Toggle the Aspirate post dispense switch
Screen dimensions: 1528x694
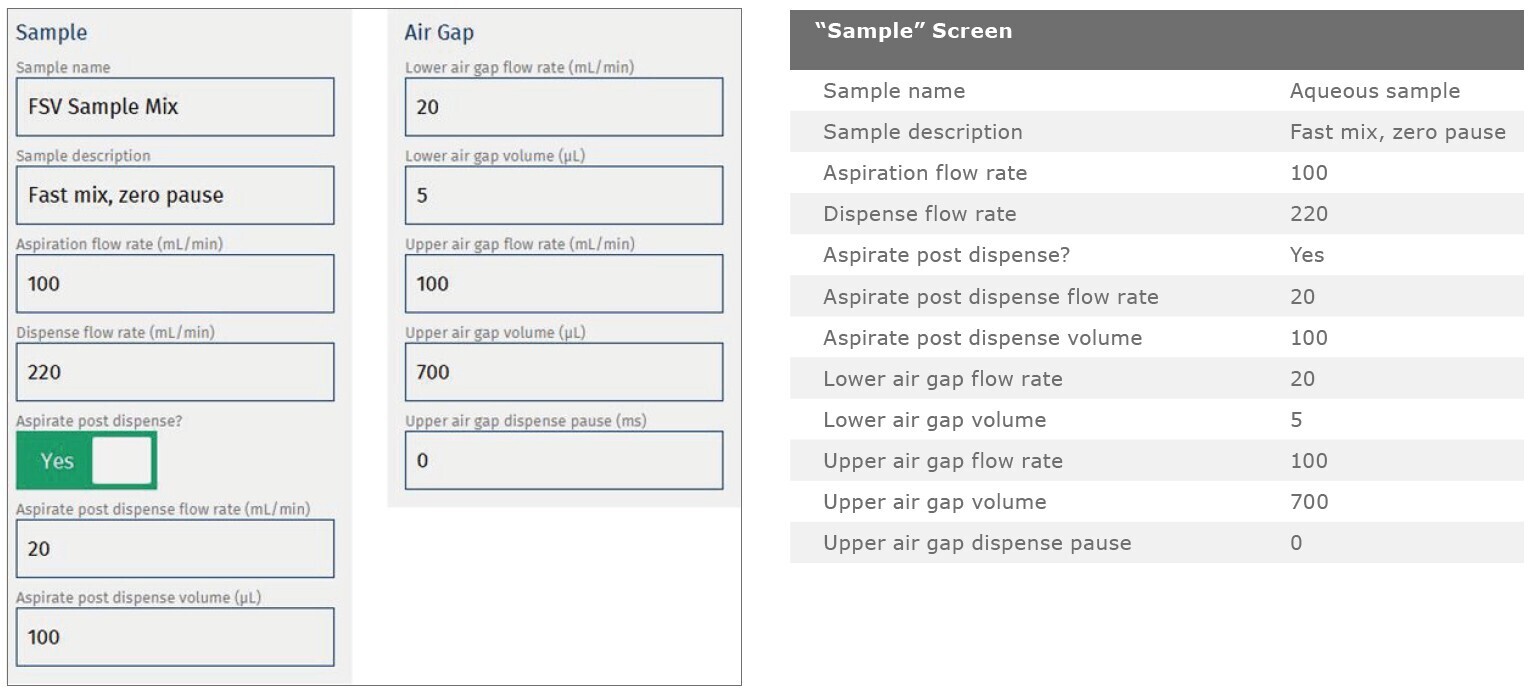pyautogui.click(x=87, y=461)
